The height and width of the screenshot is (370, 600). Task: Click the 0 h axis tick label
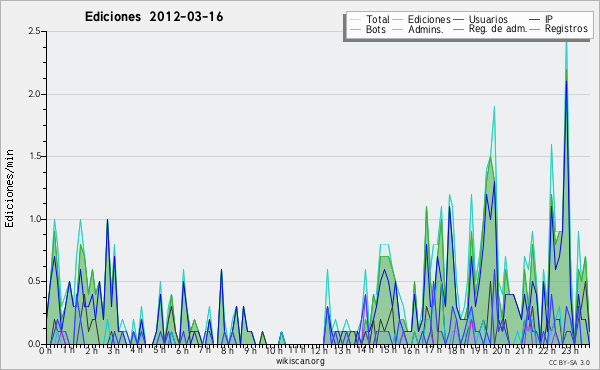[45, 350]
